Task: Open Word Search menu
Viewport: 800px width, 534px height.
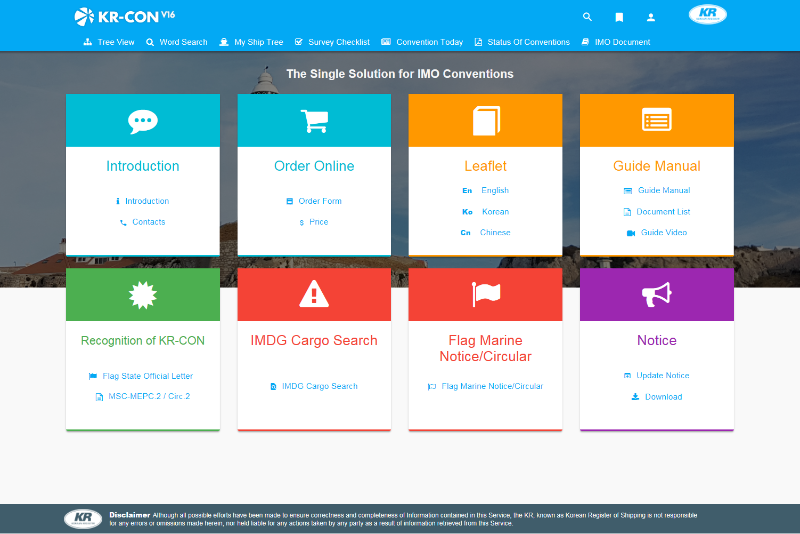Action: (x=177, y=42)
